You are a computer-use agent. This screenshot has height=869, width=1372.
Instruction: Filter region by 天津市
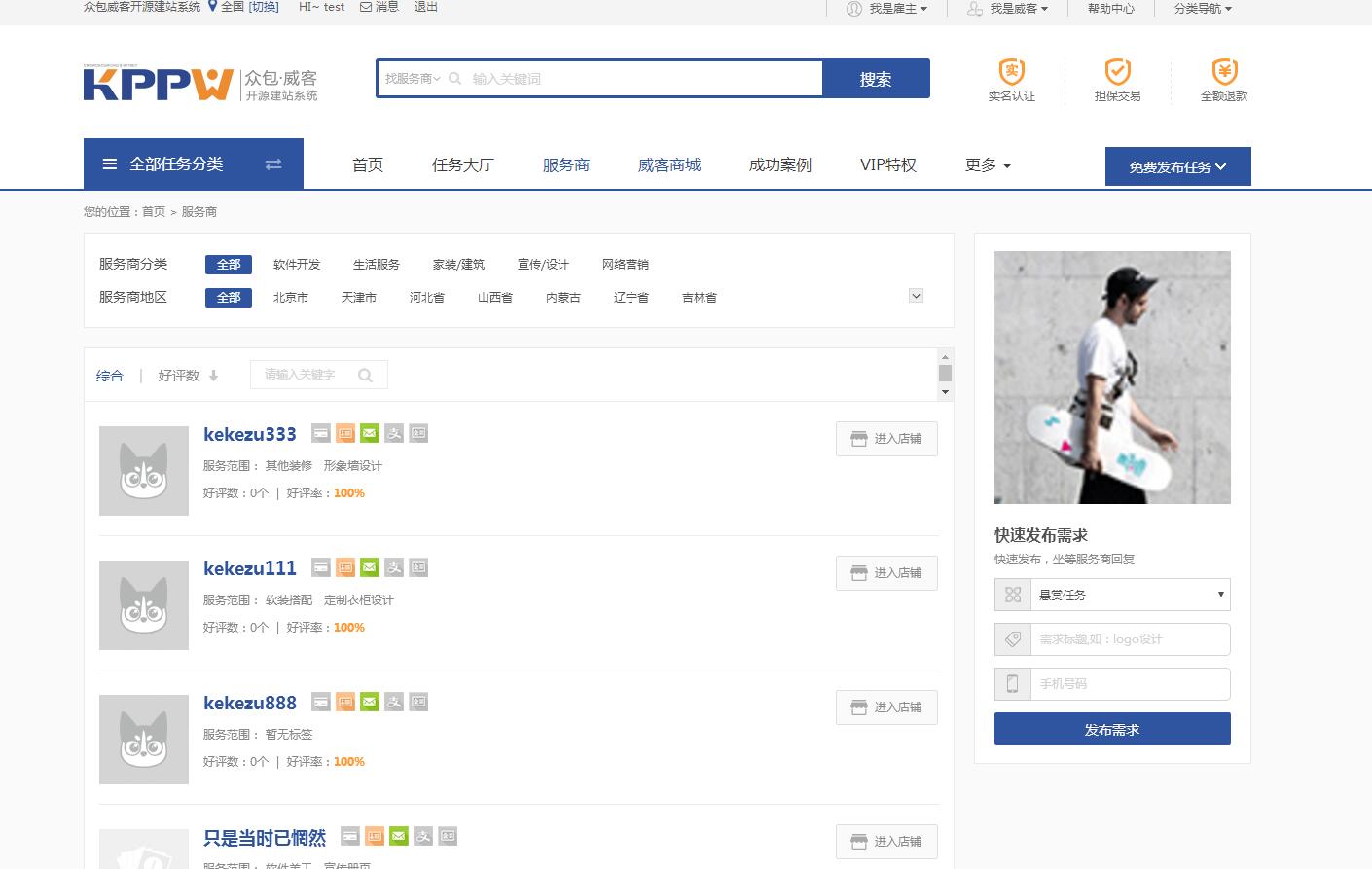[359, 298]
